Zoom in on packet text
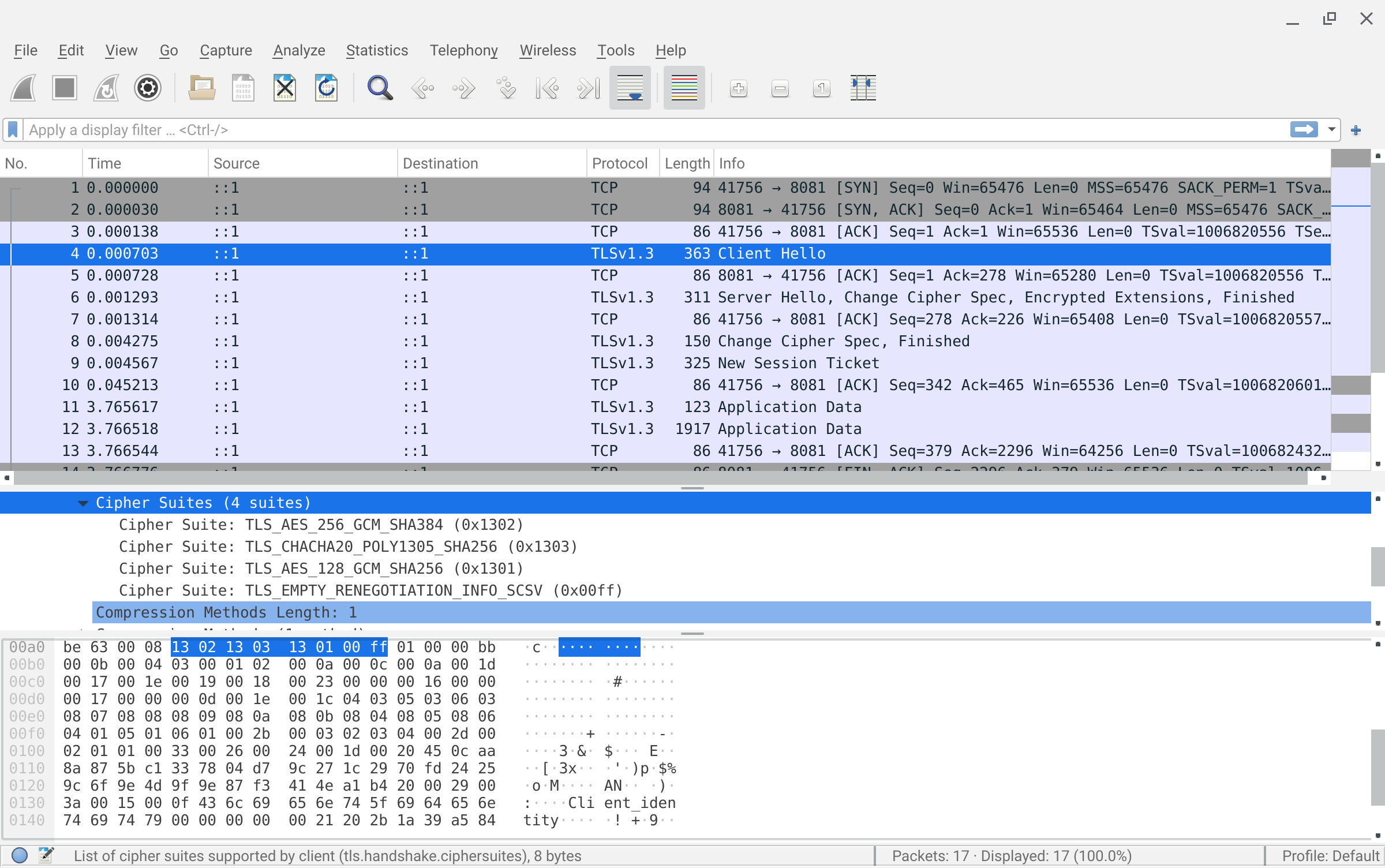The image size is (1385, 868). 738,88
